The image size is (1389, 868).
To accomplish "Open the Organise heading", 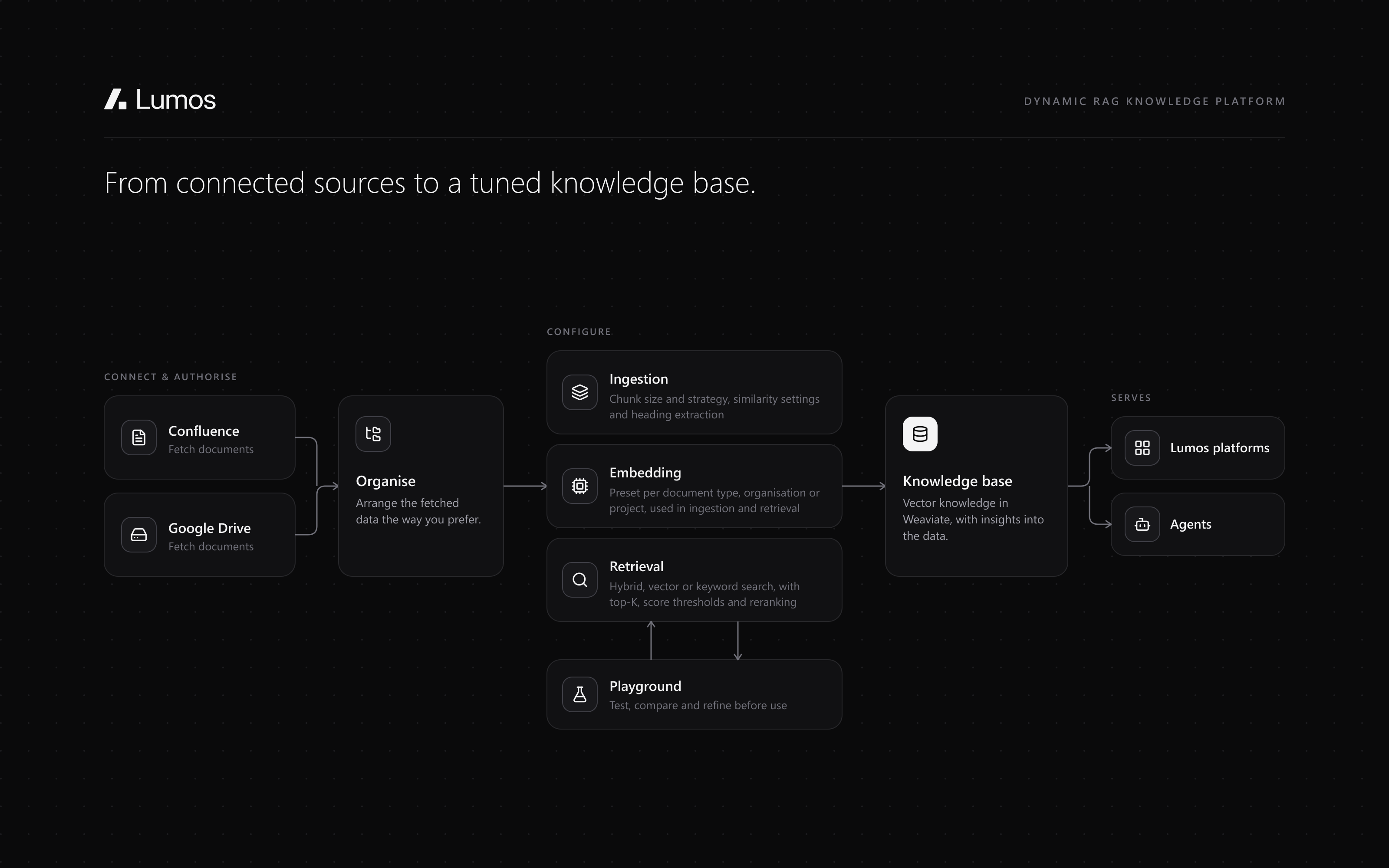I will pos(386,481).
